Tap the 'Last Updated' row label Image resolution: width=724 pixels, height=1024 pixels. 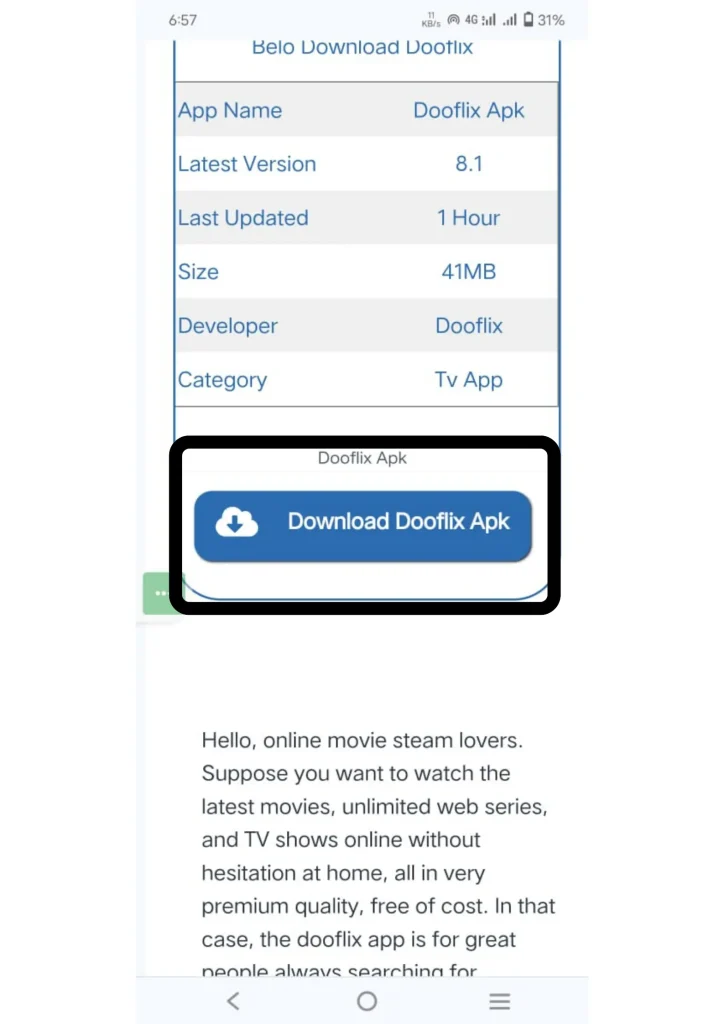(243, 218)
